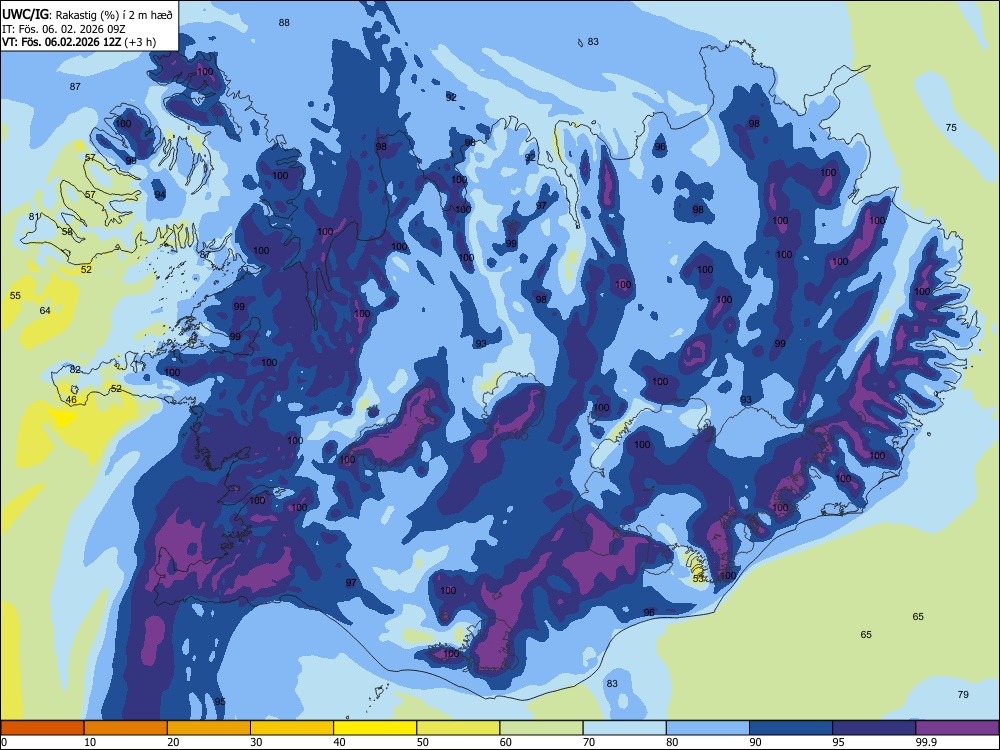Click the '70' legend tick label
Viewport: 1000px width, 750px height.
[589, 742]
